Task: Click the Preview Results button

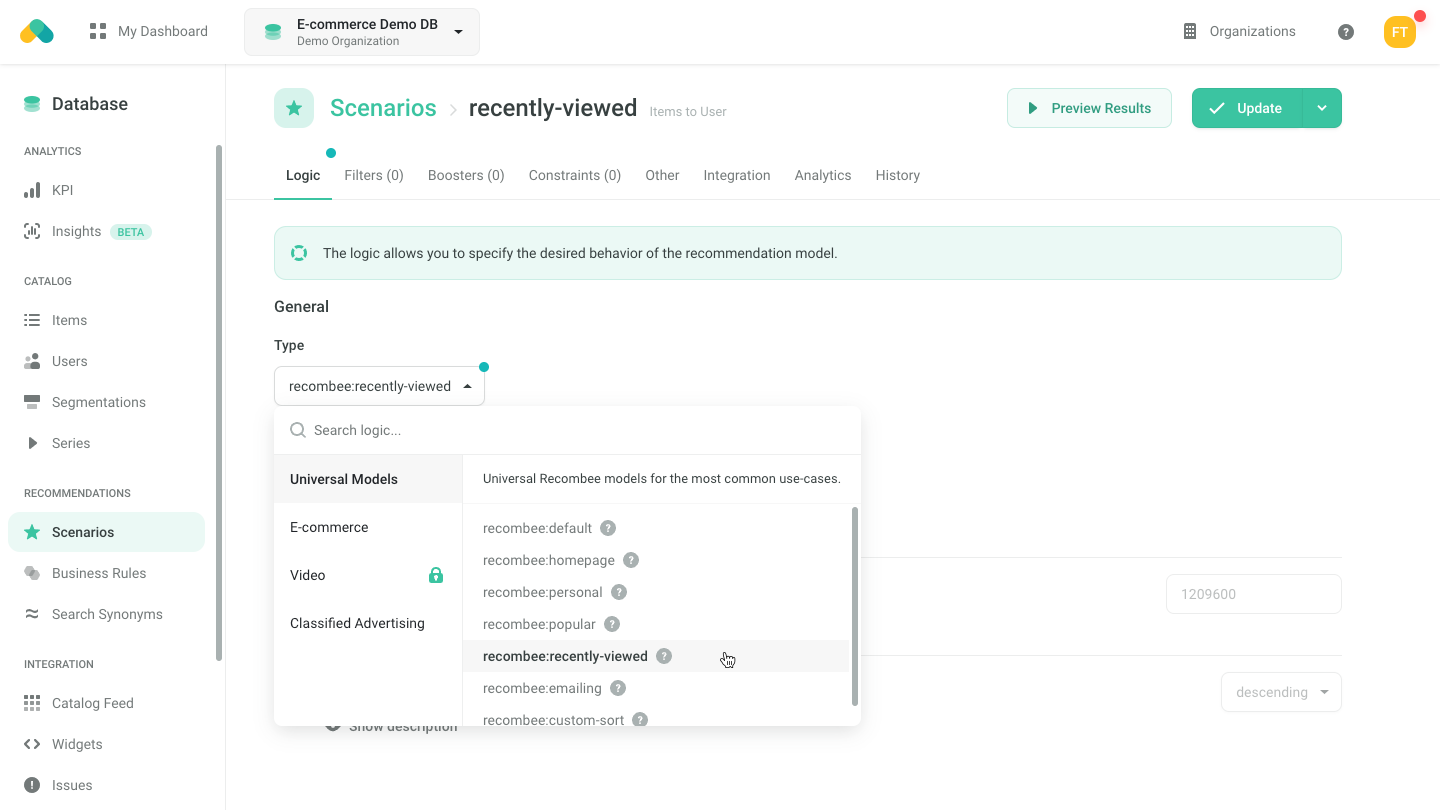Action: pyautogui.click(x=1089, y=108)
